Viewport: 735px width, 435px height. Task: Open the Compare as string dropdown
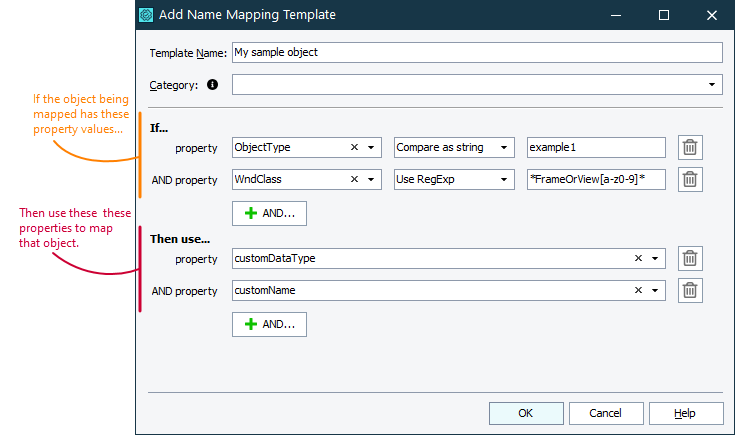[505, 148]
